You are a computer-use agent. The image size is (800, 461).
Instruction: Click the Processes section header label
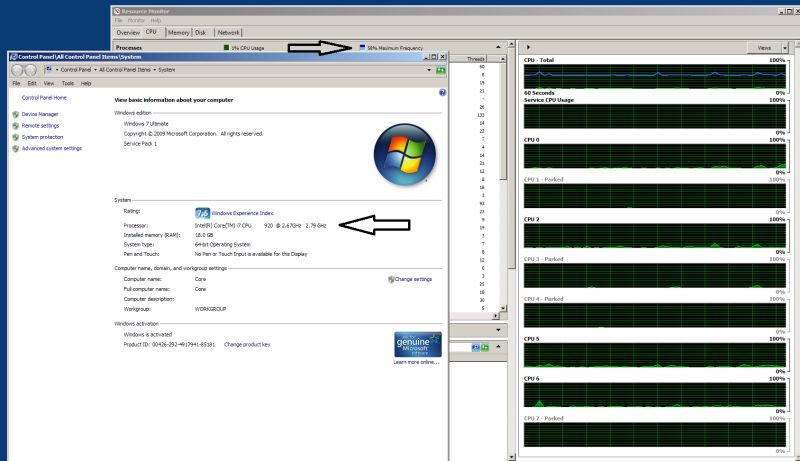coord(129,47)
